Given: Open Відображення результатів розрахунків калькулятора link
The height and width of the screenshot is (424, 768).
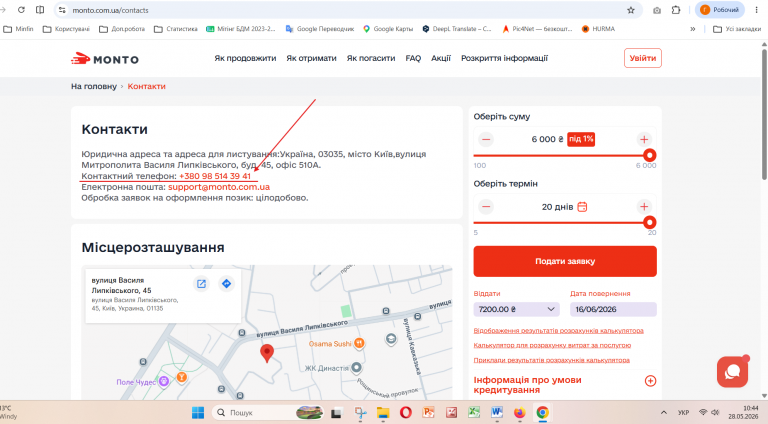Looking at the screenshot, I should pyautogui.click(x=558, y=330).
